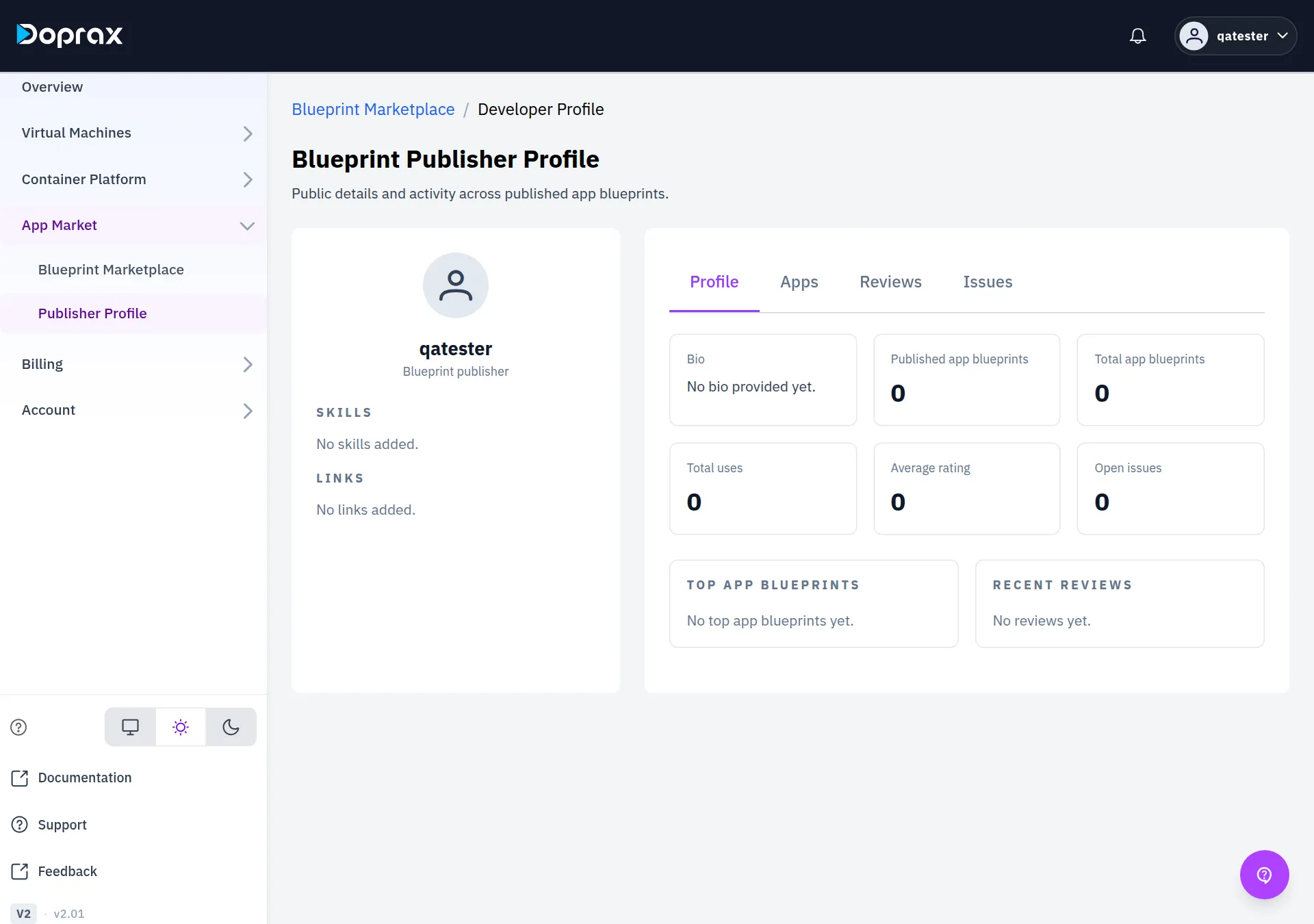Open the qatester user dropdown

click(x=1235, y=36)
